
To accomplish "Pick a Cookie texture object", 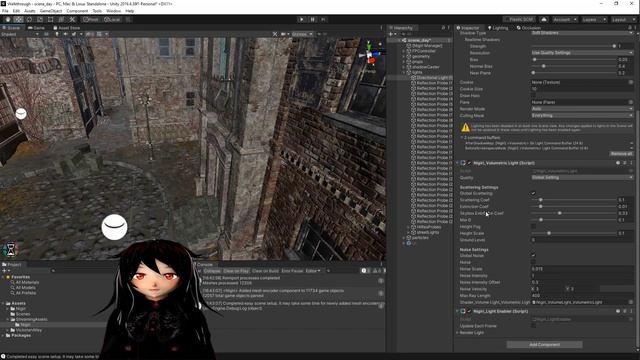I will [631, 82].
